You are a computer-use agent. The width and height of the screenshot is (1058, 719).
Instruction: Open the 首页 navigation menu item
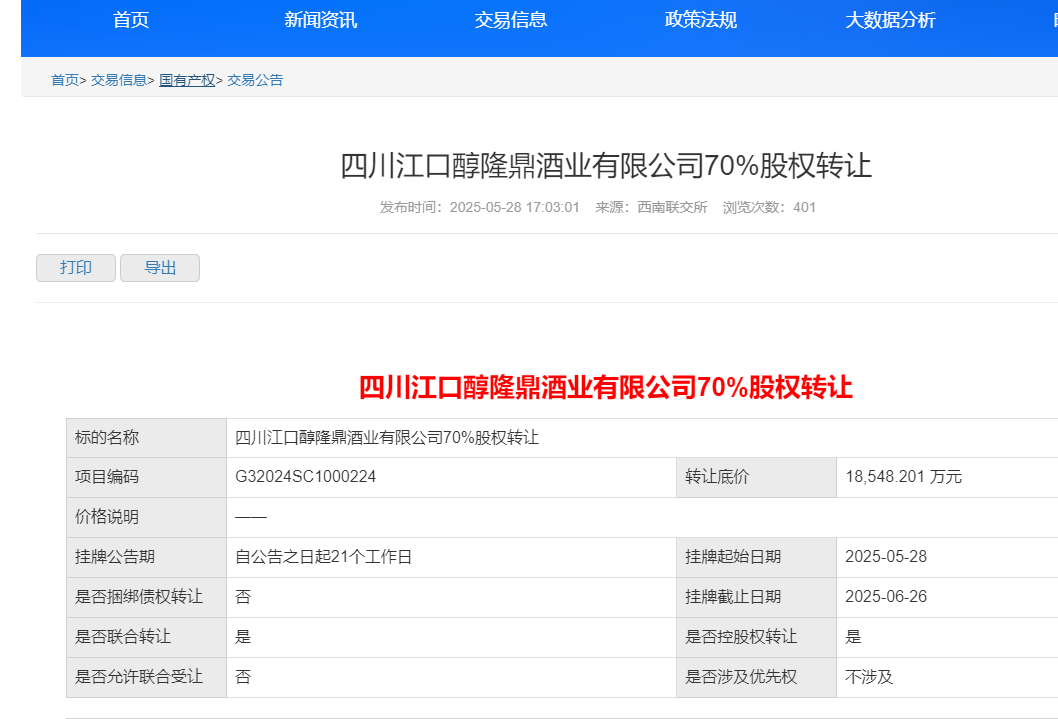pos(132,20)
